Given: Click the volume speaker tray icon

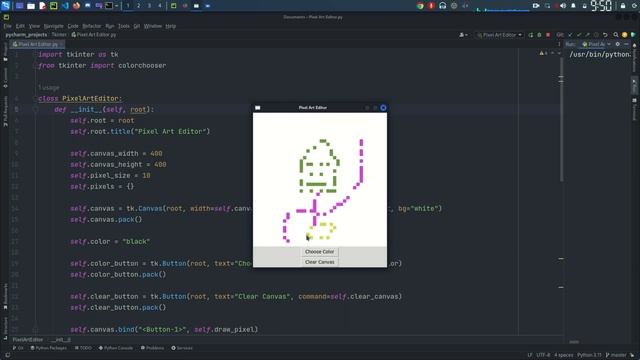Looking at the screenshot, I should coord(563,6).
